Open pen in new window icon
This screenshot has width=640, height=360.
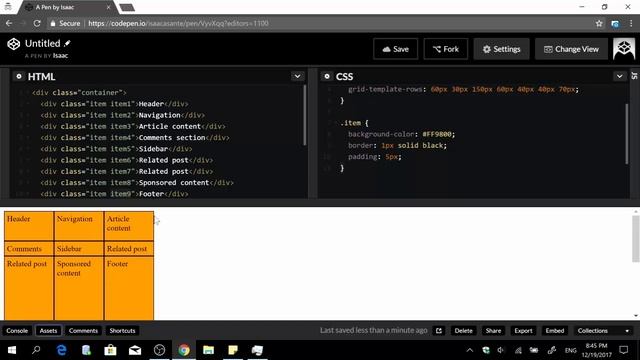click(439, 331)
